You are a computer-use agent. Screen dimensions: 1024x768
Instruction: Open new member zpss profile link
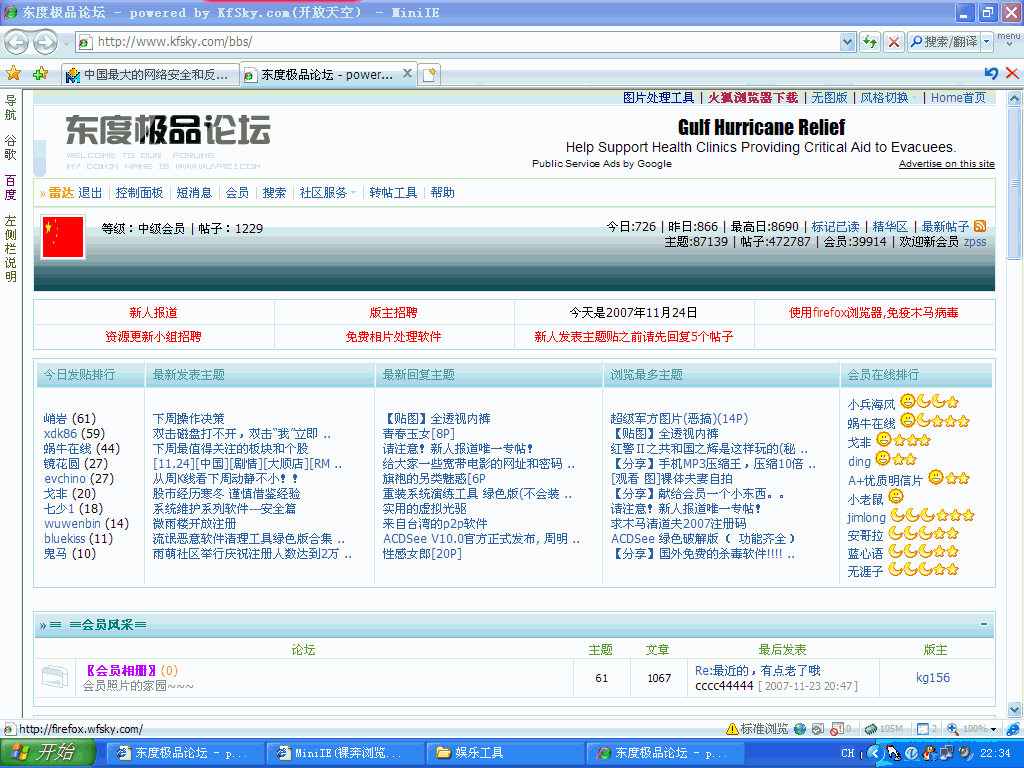coord(975,242)
